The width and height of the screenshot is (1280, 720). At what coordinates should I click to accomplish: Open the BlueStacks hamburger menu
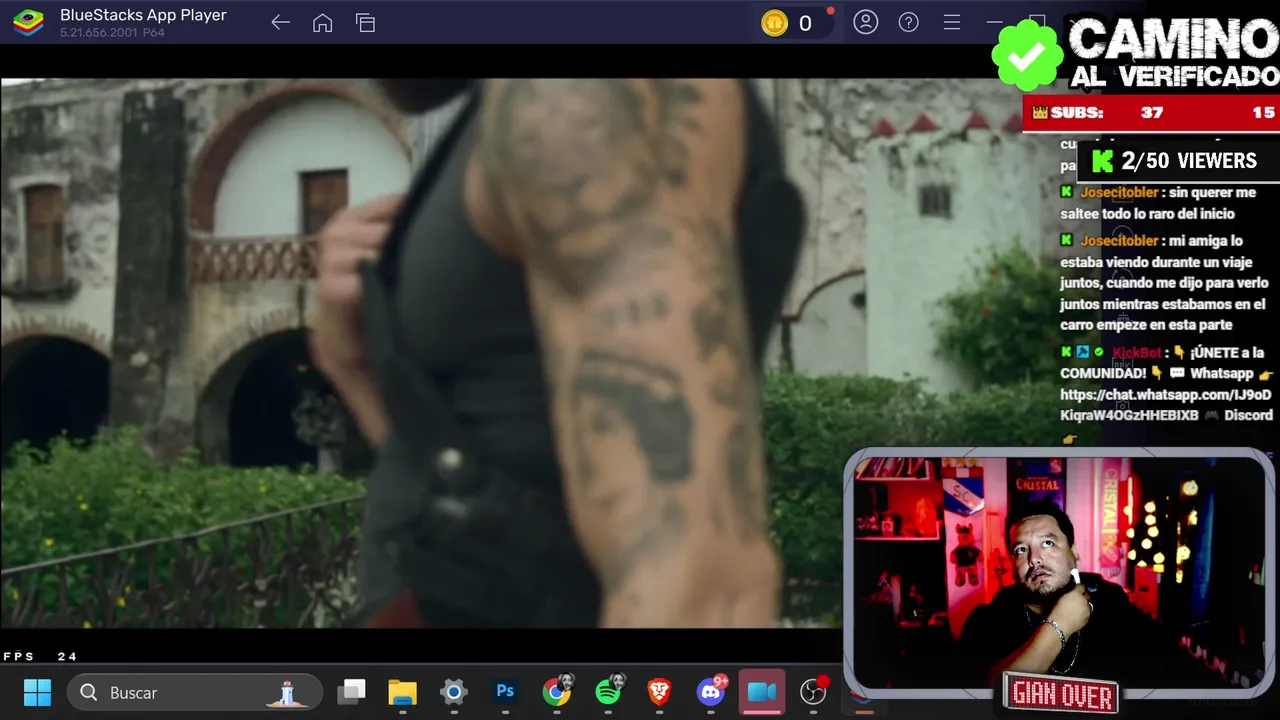point(952,22)
